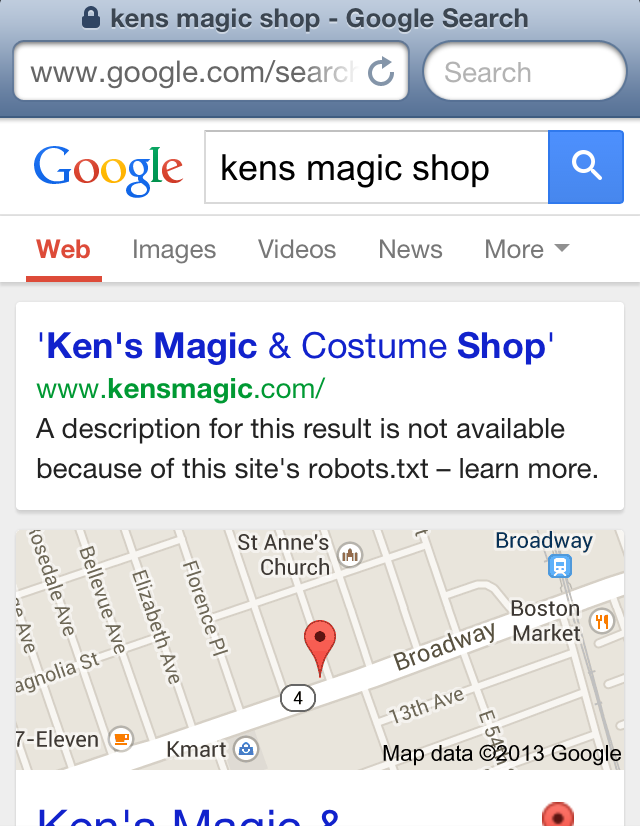Click the blue magnifier search button
This screenshot has width=640, height=826.
pos(586,167)
